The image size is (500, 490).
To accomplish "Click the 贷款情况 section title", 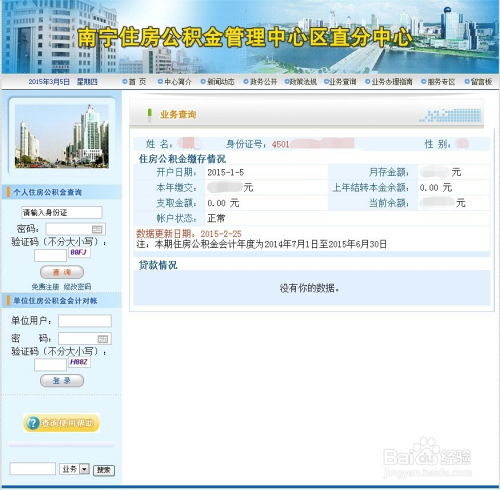I will 158,265.
